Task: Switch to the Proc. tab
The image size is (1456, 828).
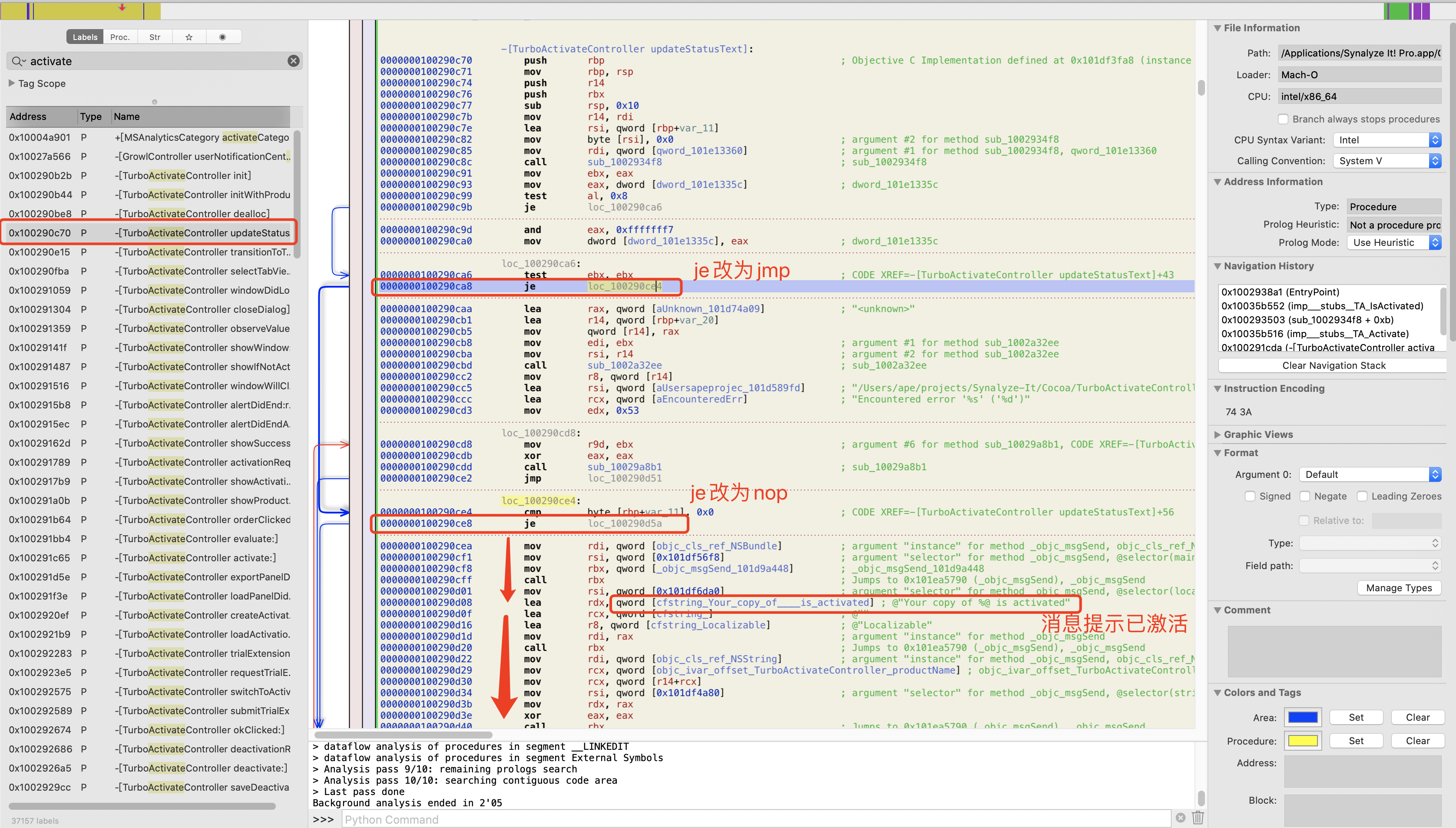Action: click(120, 37)
